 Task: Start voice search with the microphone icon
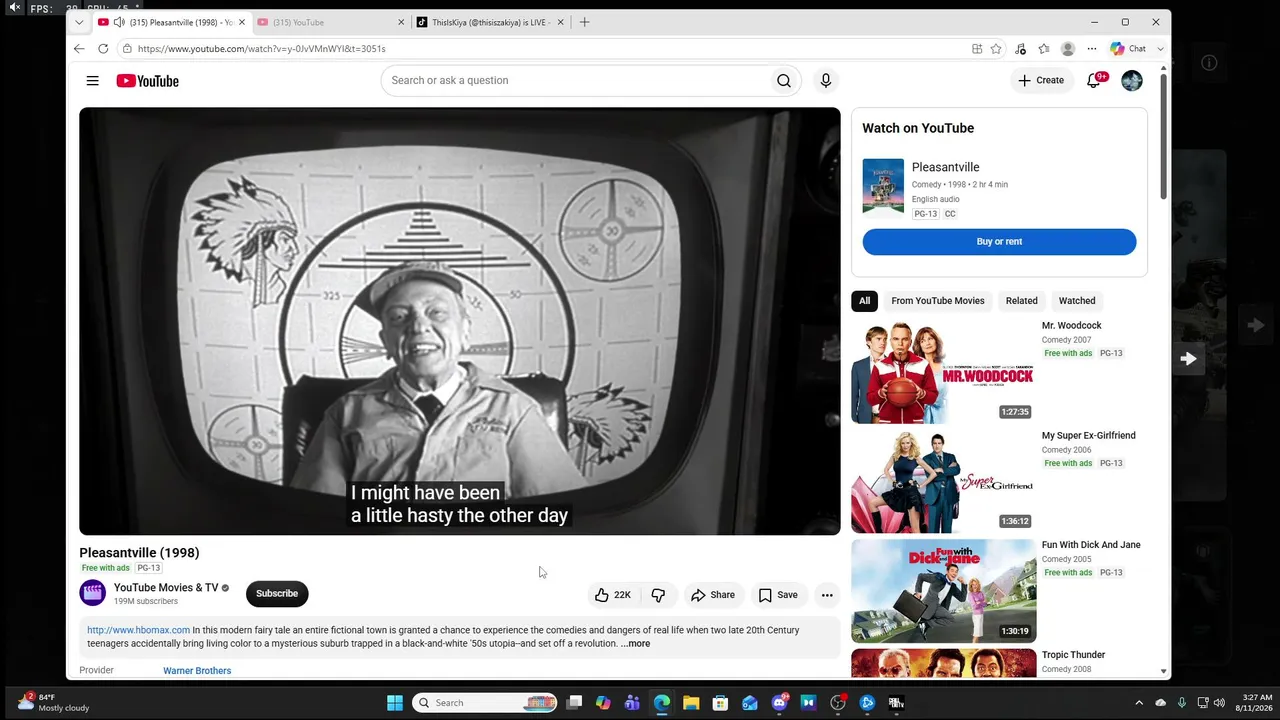pos(826,81)
